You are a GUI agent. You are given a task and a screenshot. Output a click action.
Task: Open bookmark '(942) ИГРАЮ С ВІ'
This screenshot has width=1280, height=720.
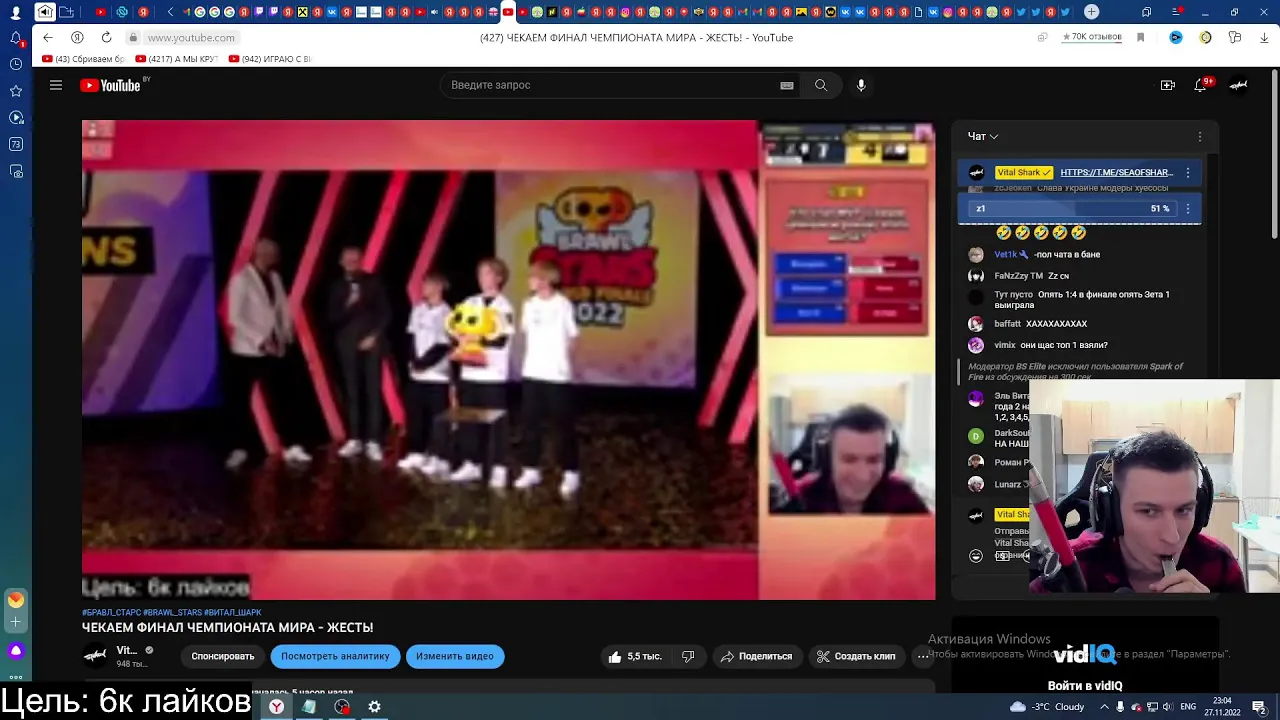point(270,59)
